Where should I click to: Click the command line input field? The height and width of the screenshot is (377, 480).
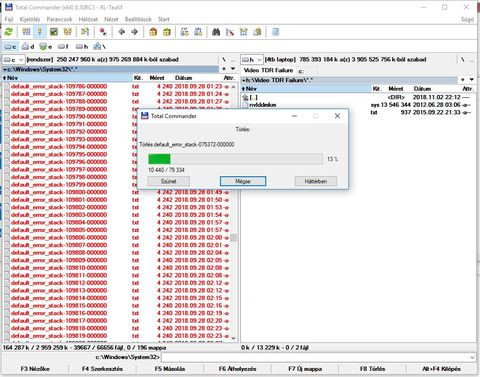click(x=315, y=357)
